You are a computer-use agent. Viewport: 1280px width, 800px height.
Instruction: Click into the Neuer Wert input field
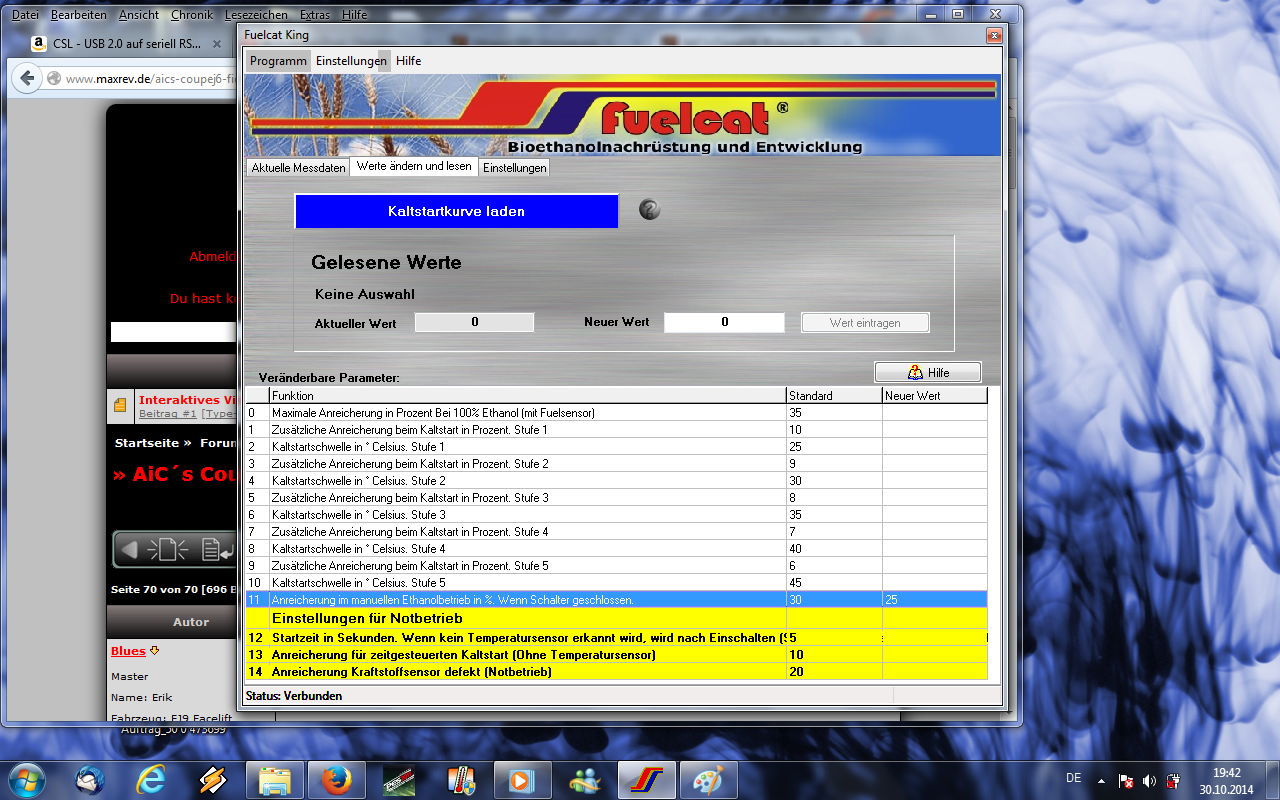(x=724, y=322)
